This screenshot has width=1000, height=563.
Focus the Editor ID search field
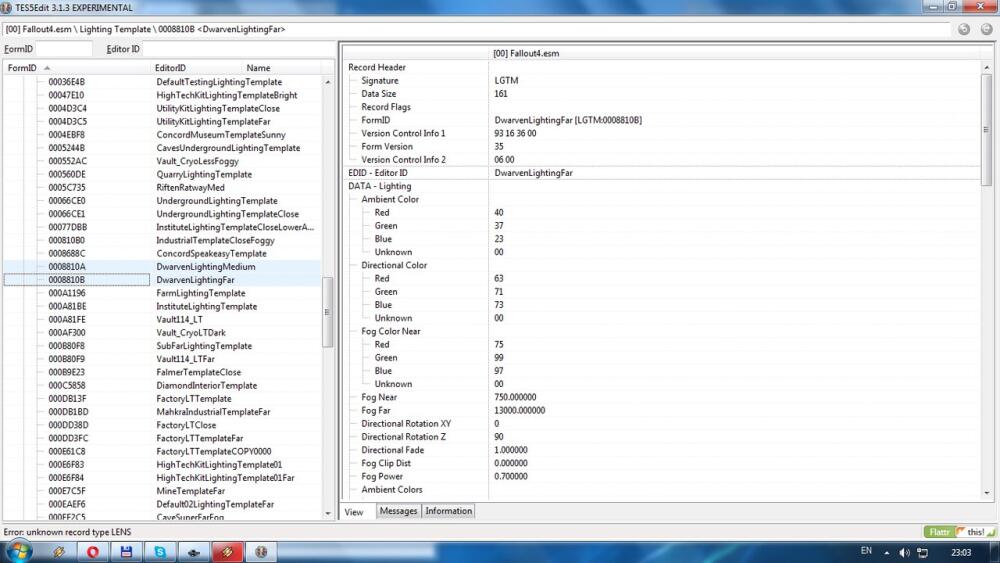pos(239,48)
